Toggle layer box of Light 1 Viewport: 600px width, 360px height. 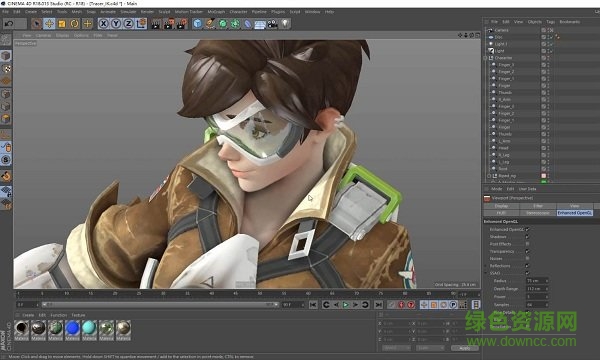pos(543,44)
